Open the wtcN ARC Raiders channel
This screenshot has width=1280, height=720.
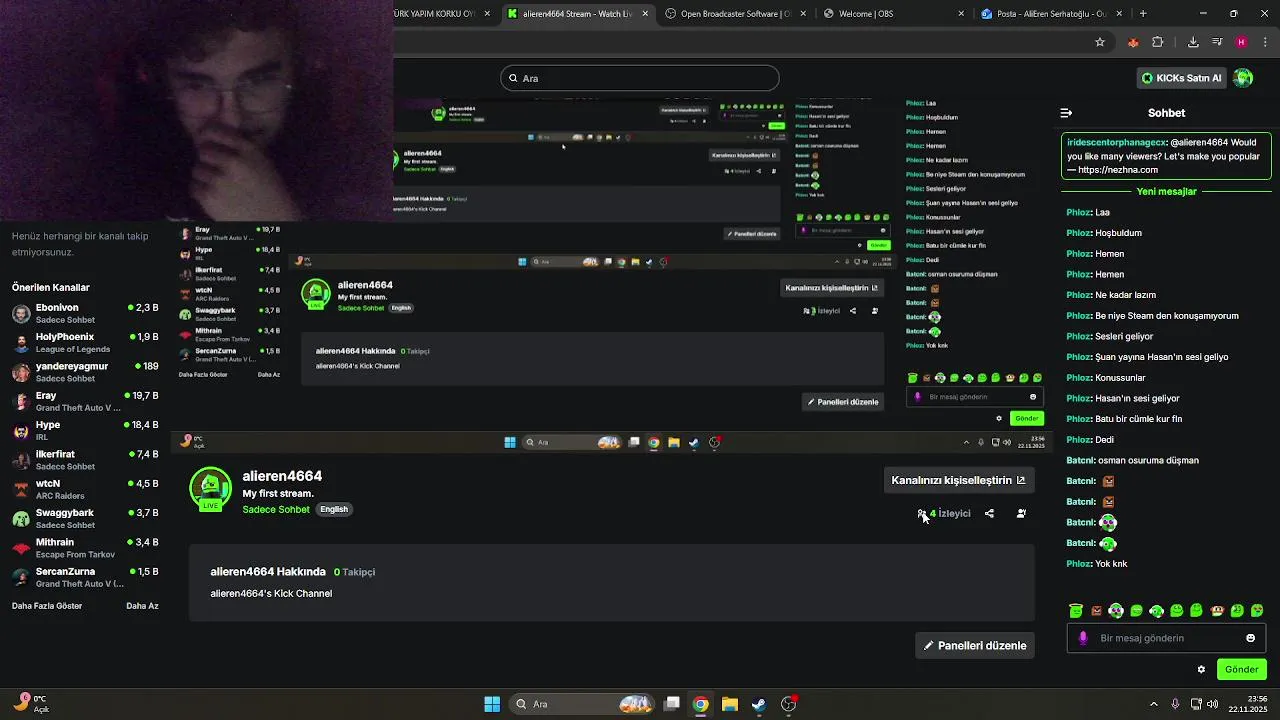click(85, 489)
